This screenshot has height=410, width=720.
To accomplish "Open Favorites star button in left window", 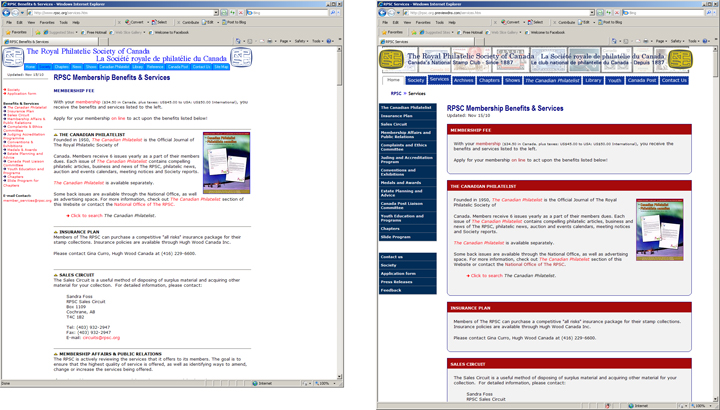I will click(x=16, y=32).
